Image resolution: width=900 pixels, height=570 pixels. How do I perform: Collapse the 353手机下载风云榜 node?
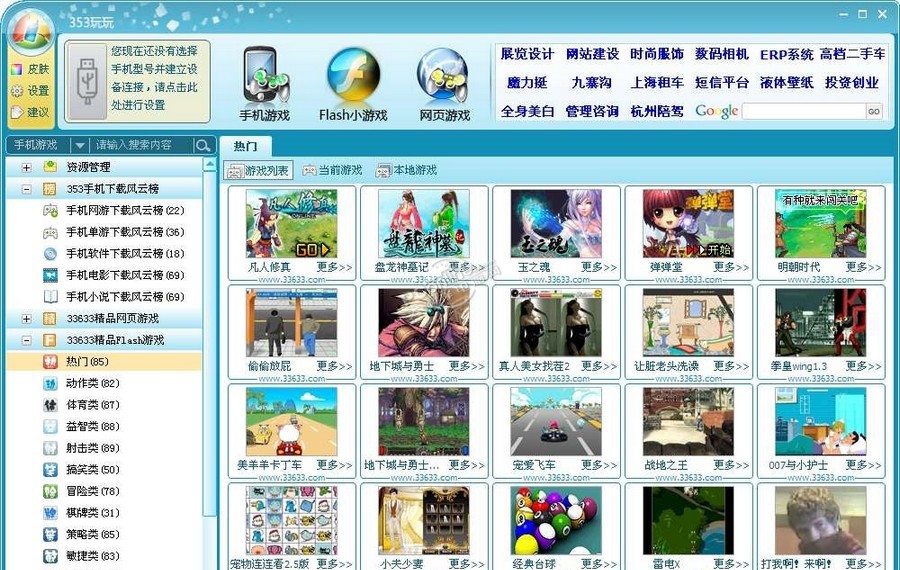tap(26, 189)
